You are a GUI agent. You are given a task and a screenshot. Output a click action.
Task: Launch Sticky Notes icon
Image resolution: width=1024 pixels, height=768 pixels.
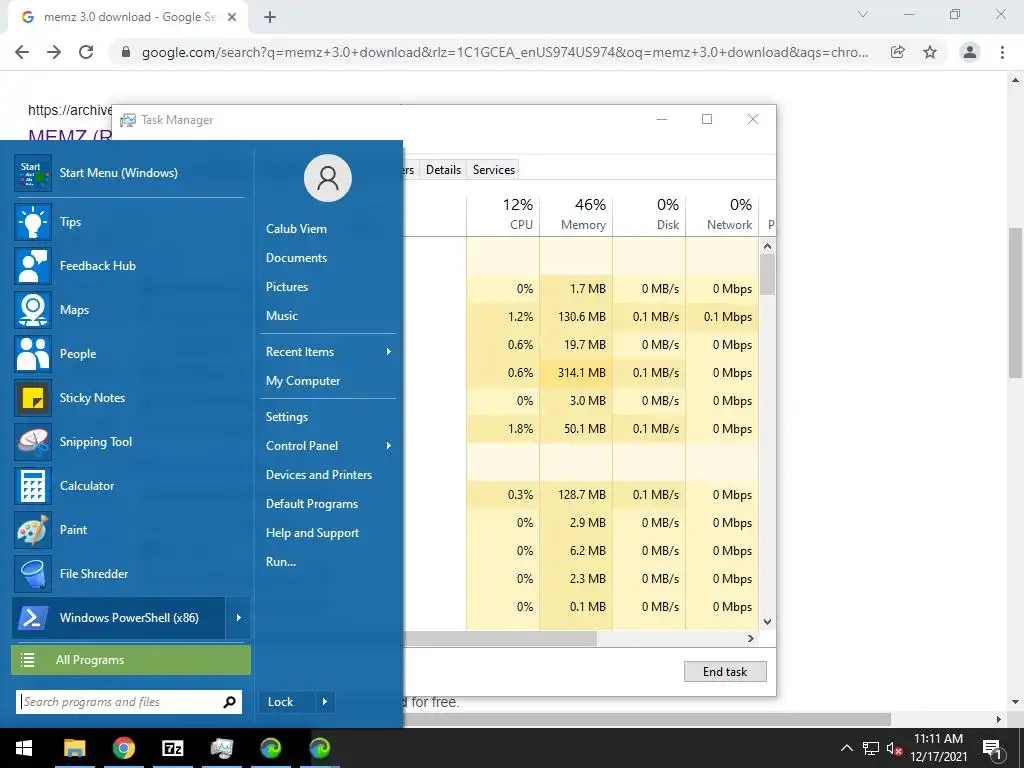tap(33, 398)
